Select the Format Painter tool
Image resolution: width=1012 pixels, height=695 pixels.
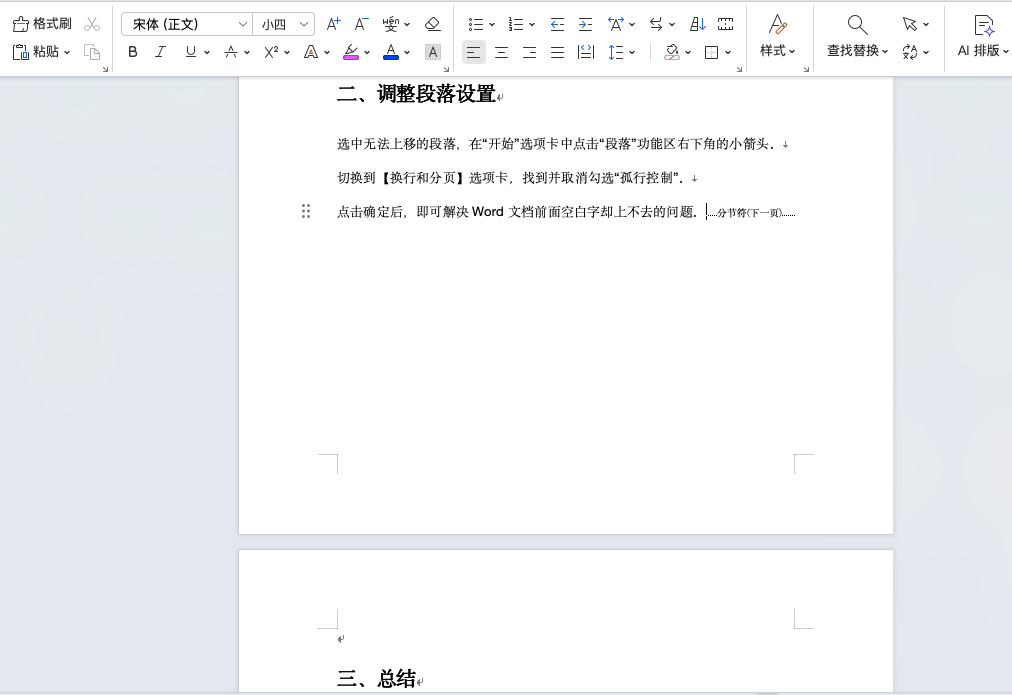pyautogui.click(x=40, y=23)
